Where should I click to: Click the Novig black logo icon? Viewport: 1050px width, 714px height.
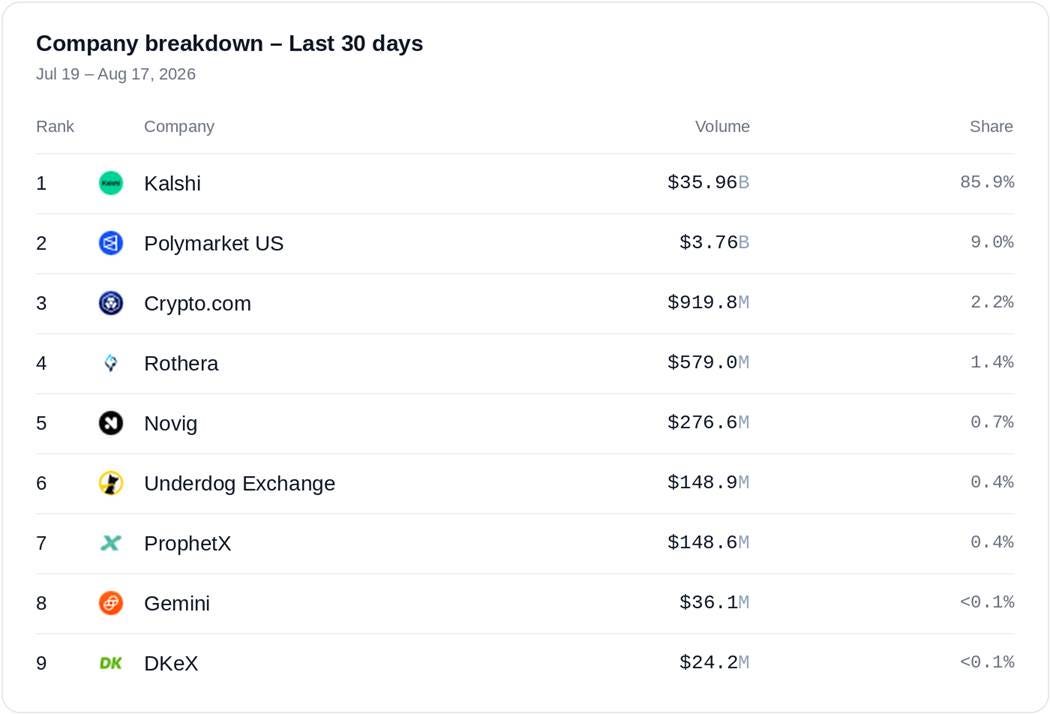click(110, 423)
